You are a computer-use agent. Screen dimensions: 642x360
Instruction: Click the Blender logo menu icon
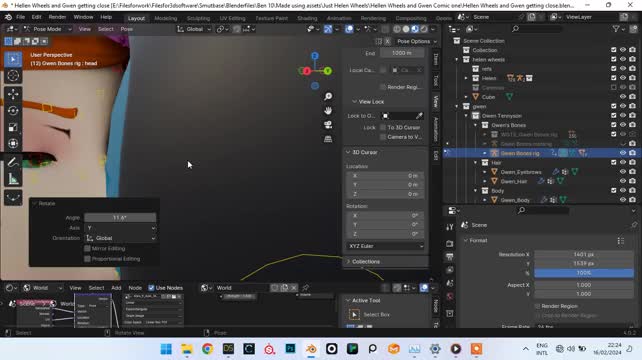8,17
